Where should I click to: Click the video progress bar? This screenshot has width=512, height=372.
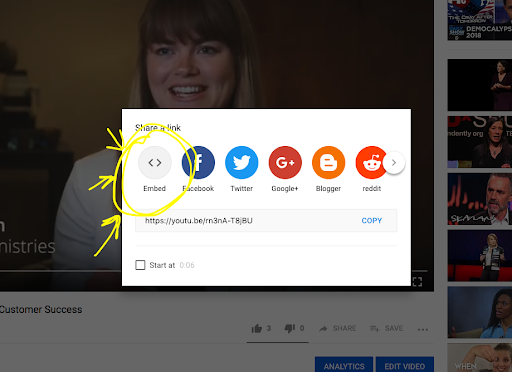[x=61, y=271]
